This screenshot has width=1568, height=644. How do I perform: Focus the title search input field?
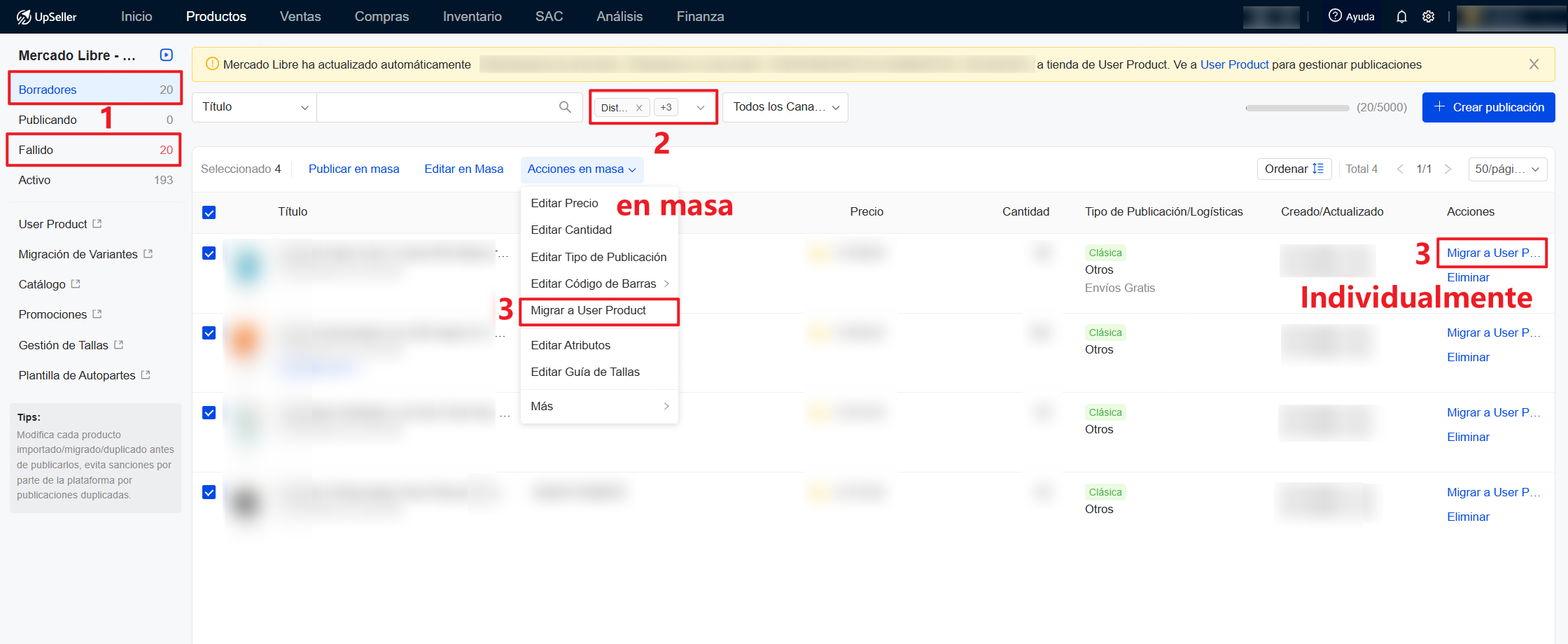click(437, 107)
